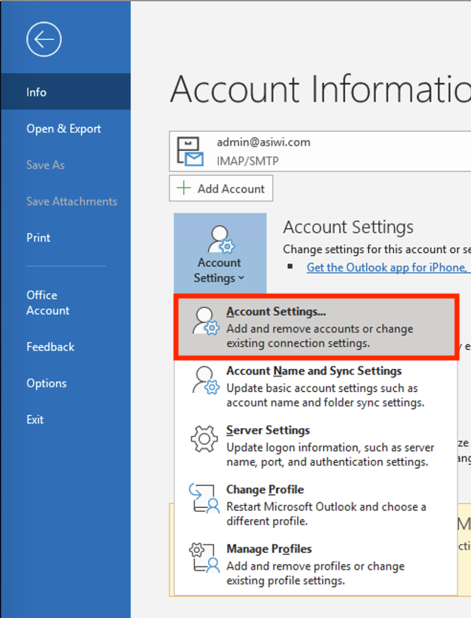Click the IMAP/SMTP account type text
The width and height of the screenshot is (471, 618).
248,161
